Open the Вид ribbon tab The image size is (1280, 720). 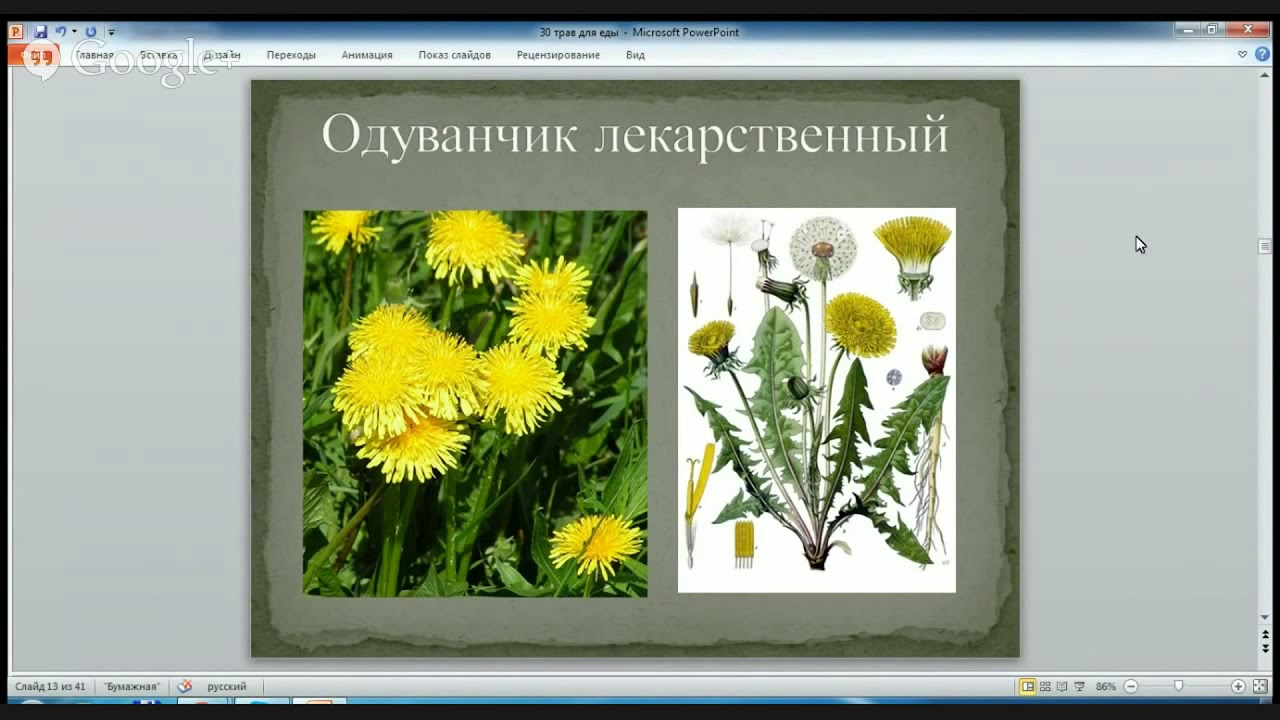(635, 55)
